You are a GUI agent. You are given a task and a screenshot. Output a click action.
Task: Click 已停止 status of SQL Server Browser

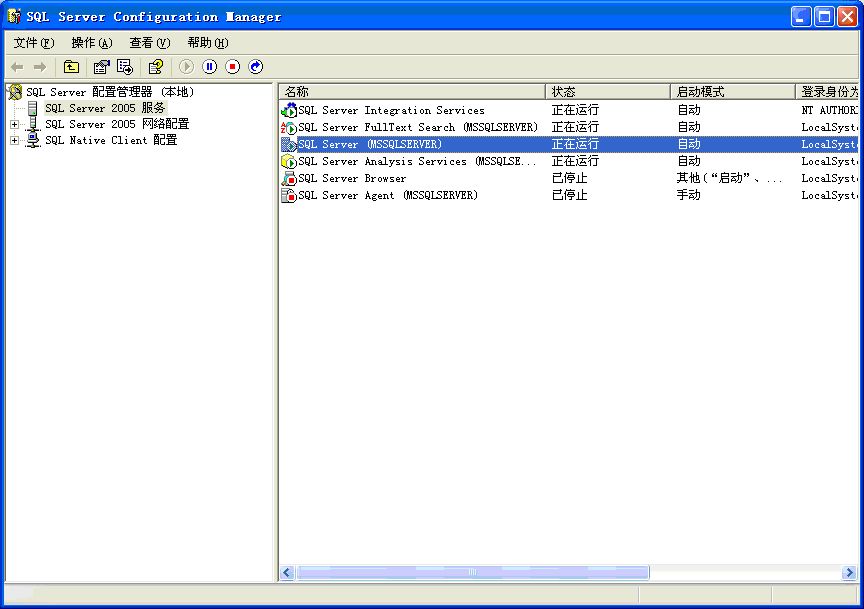click(x=570, y=179)
